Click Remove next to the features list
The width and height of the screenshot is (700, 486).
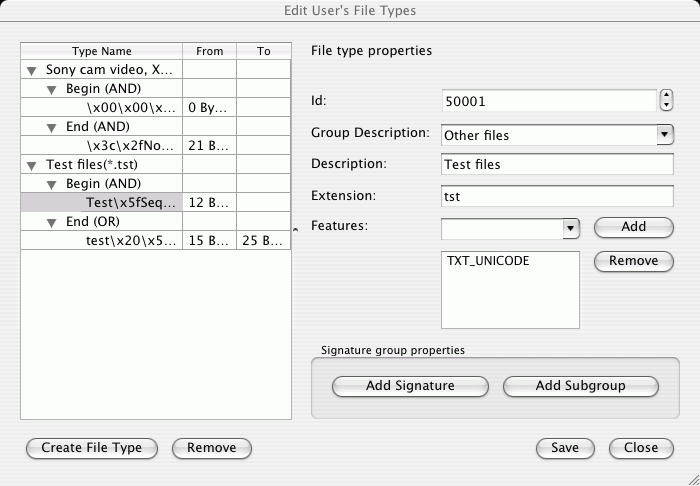tap(633, 261)
